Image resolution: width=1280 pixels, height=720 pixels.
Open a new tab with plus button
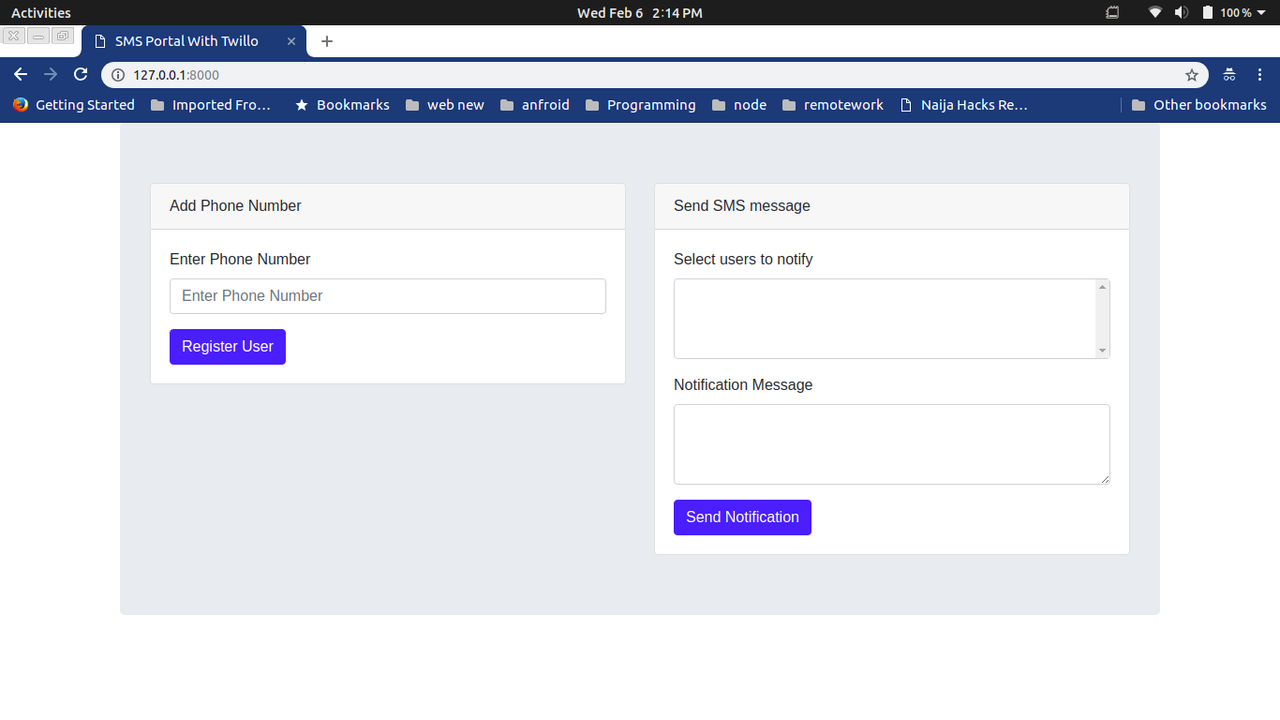tap(326, 41)
